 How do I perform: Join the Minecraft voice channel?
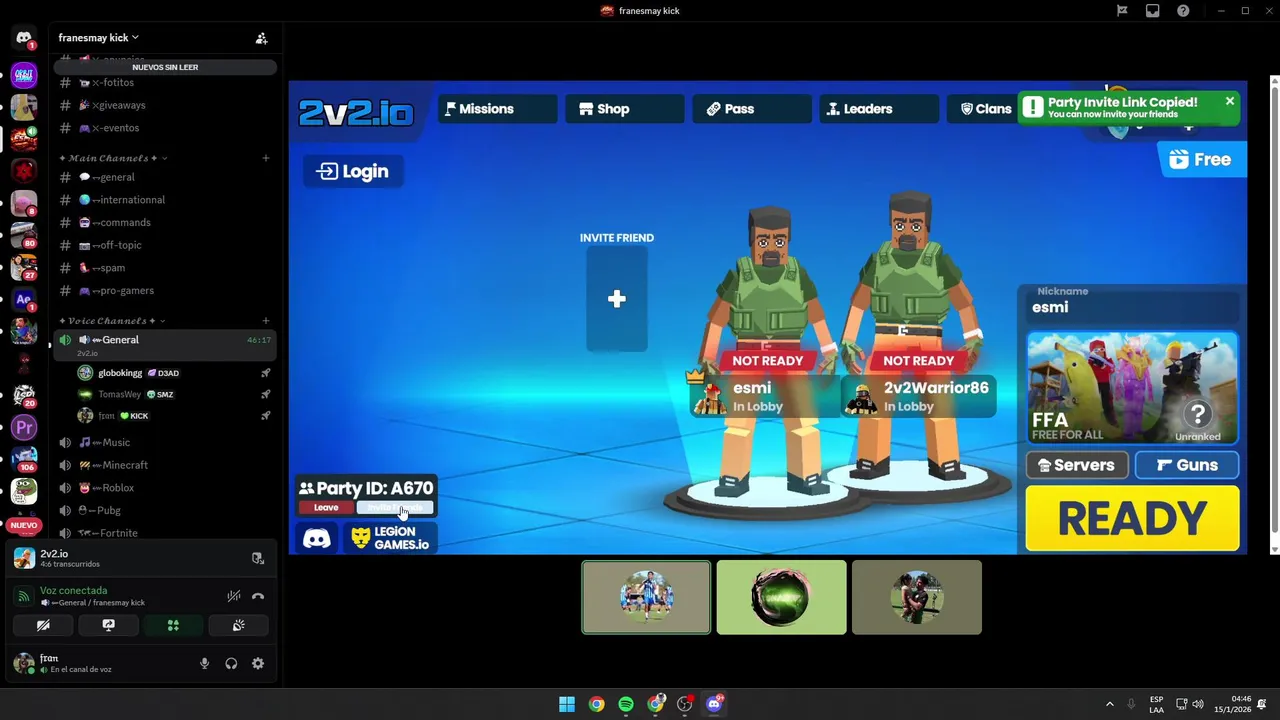coord(165,465)
